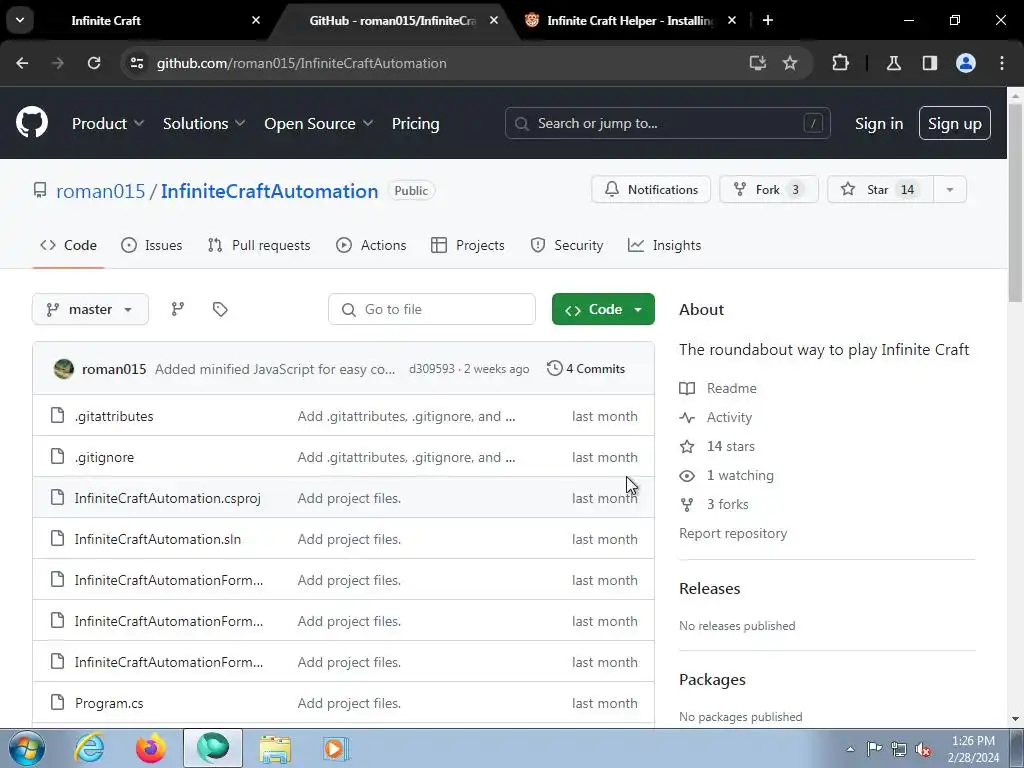Click the muted volume tray icon
Viewport: 1024px width, 768px height.
click(x=923, y=750)
